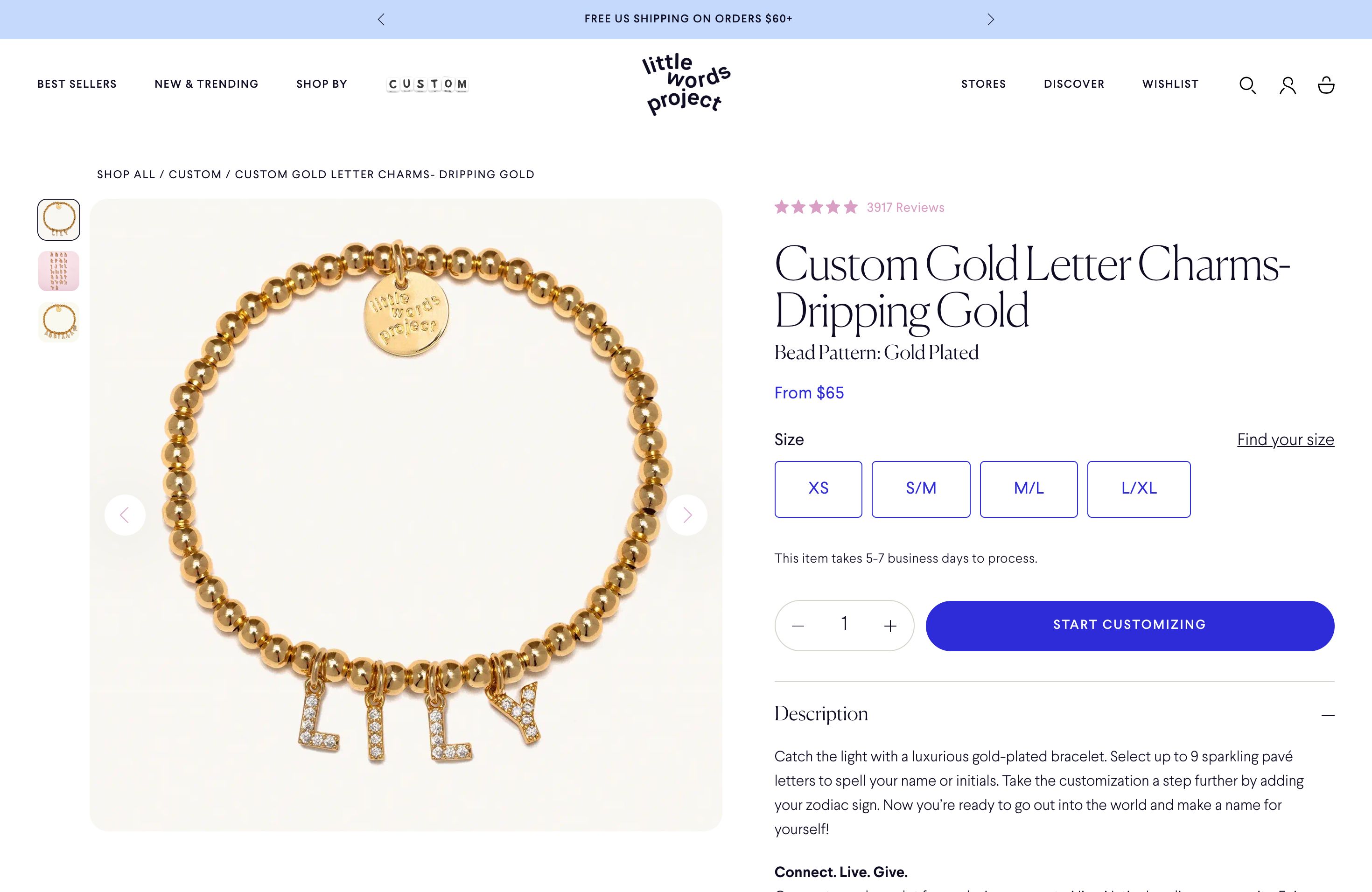Screen dimensions: 1372x892
Task: Decrease quantity with the minus button
Action: pyautogui.click(x=798, y=626)
